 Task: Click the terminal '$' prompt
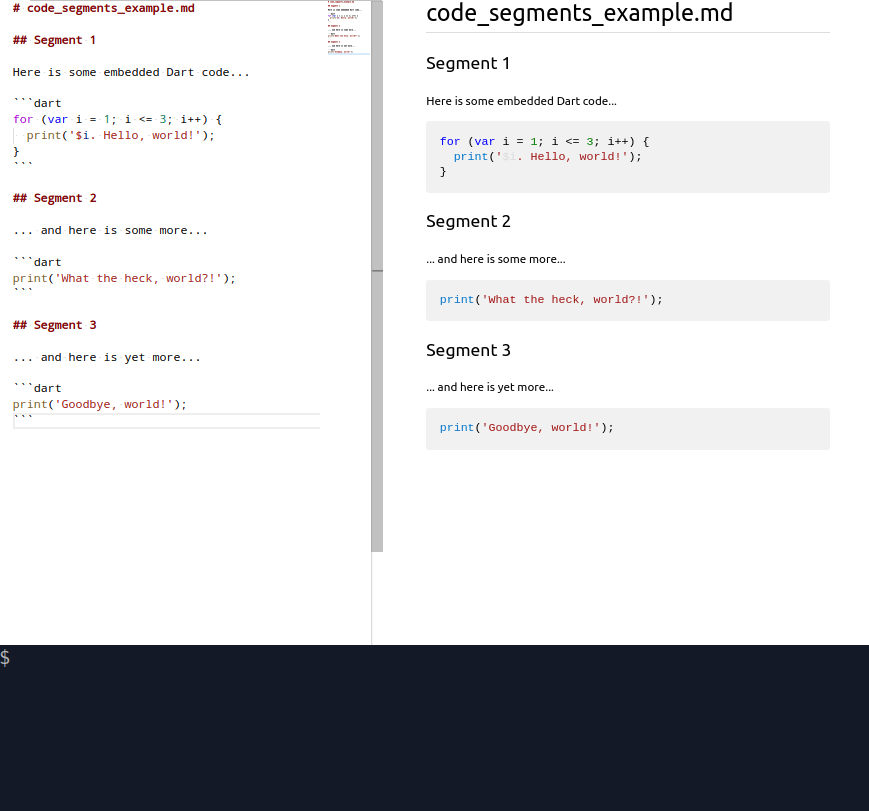click(5, 658)
